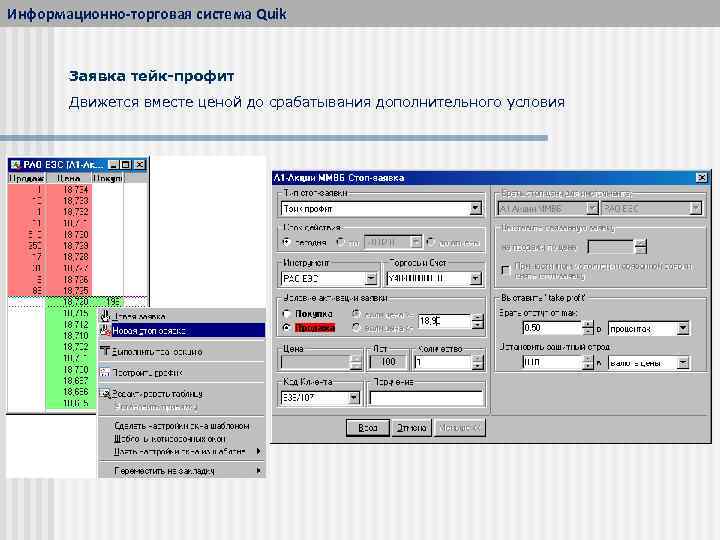Click the red price cell 18,733
The image size is (720, 540).
pyautogui.click(x=69, y=201)
